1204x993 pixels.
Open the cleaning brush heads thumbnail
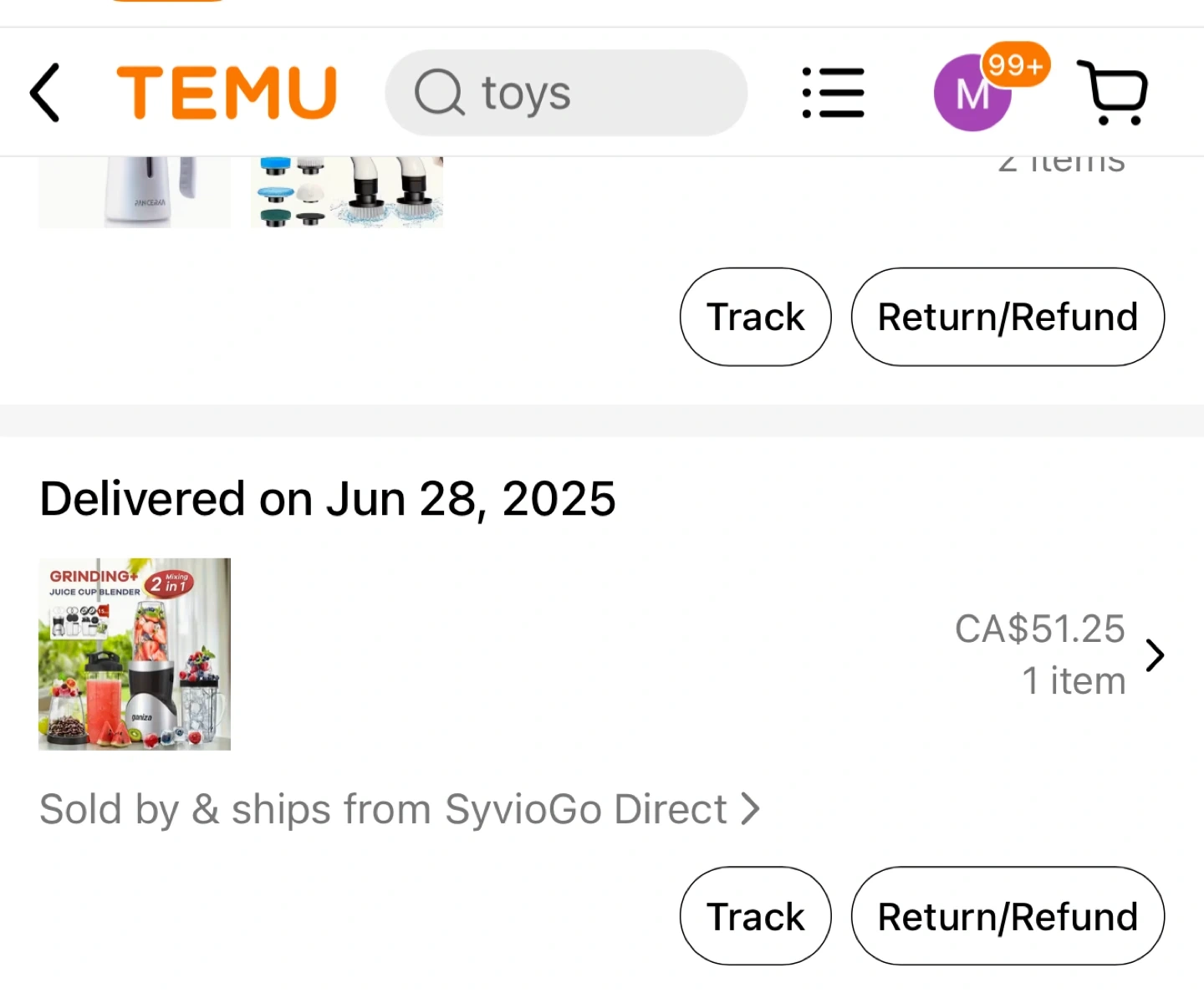[347, 192]
